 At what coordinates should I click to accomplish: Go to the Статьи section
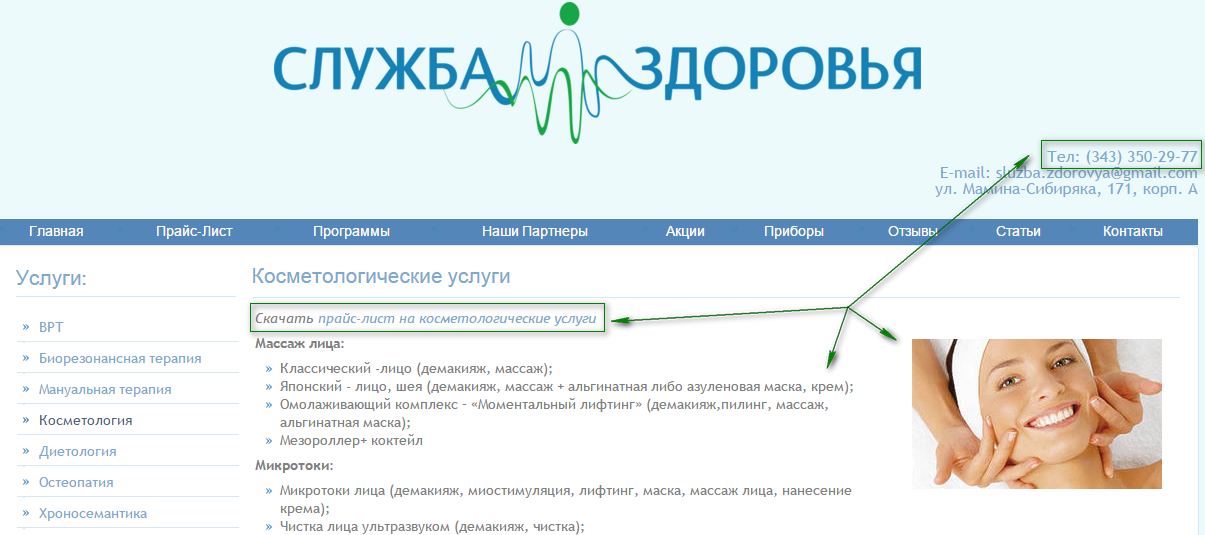1018,231
